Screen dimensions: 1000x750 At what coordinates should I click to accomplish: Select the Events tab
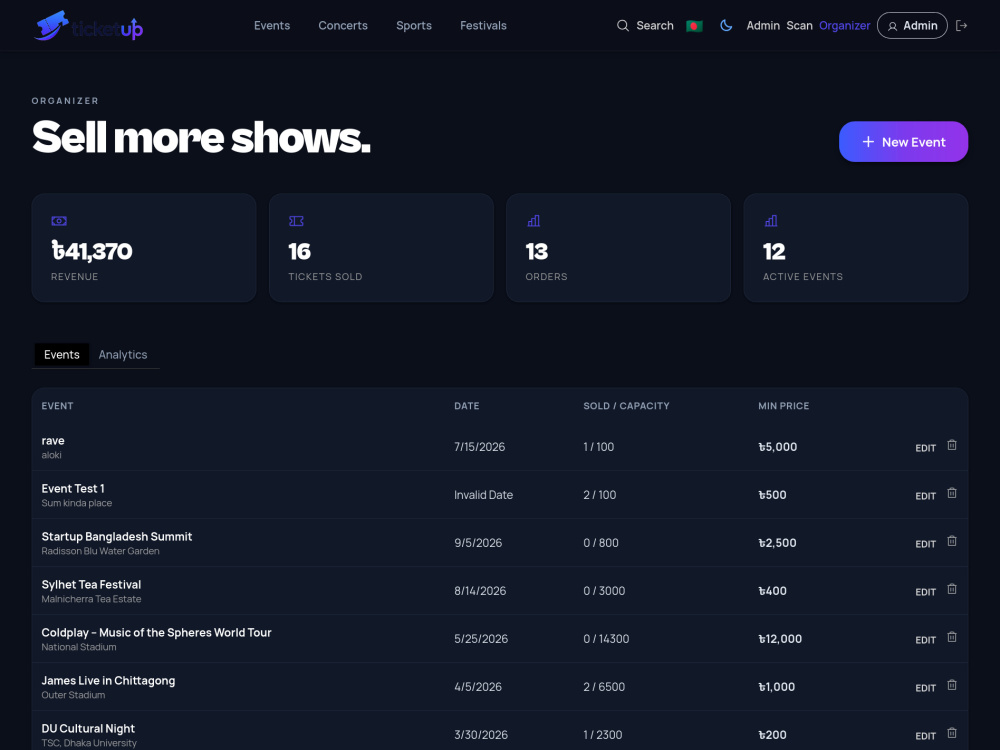[x=62, y=355]
